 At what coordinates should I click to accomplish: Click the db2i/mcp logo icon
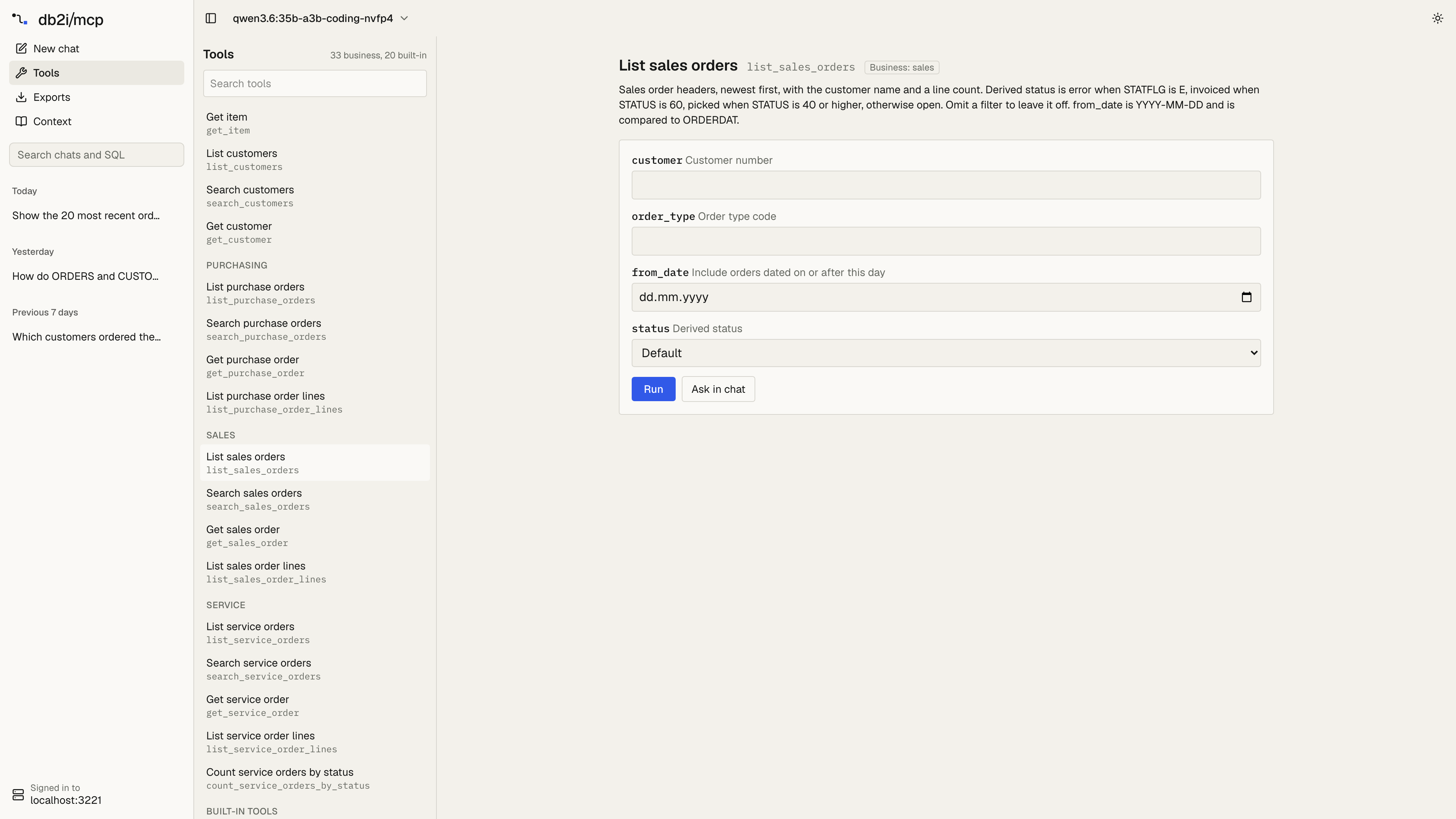click(x=20, y=19)
